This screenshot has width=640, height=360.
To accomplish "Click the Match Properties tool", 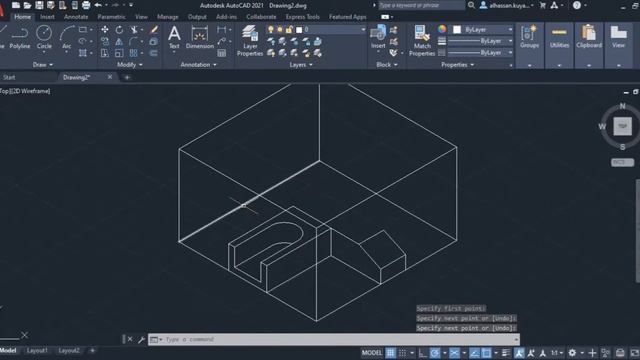I will 422,40.
